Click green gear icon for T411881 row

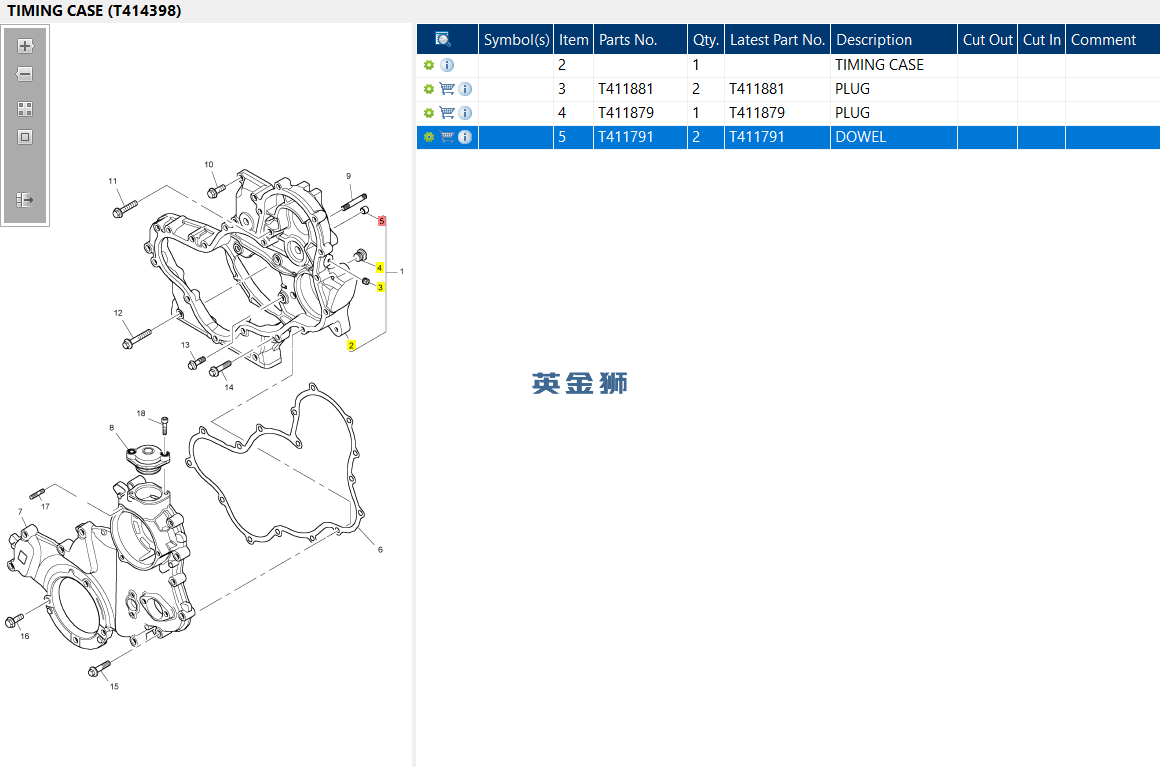click(429, 89)
